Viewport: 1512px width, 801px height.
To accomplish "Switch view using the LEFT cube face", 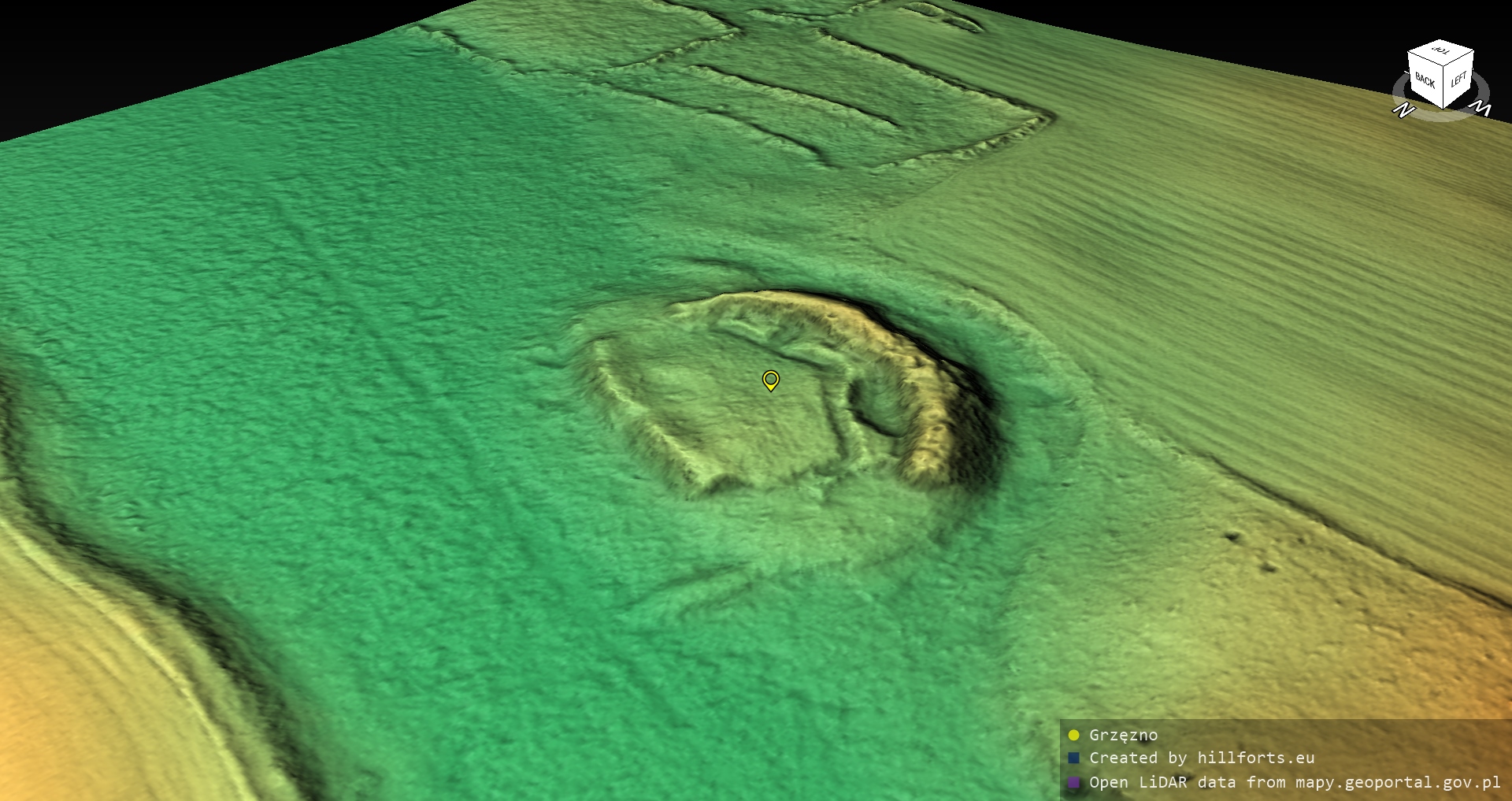I will [1458, 80].
